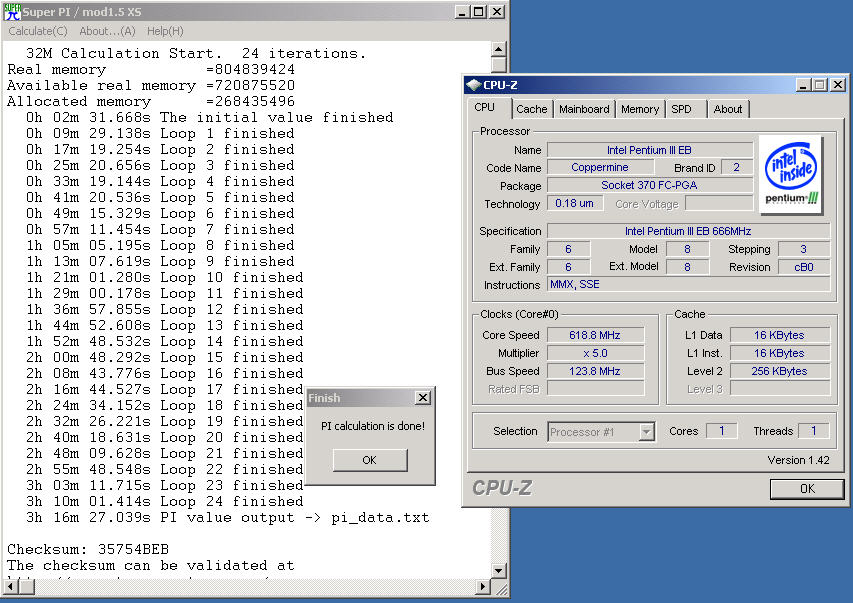Maximize the Super PI window
This screenshot has width=853, height=603.
(x=479, y=11)
